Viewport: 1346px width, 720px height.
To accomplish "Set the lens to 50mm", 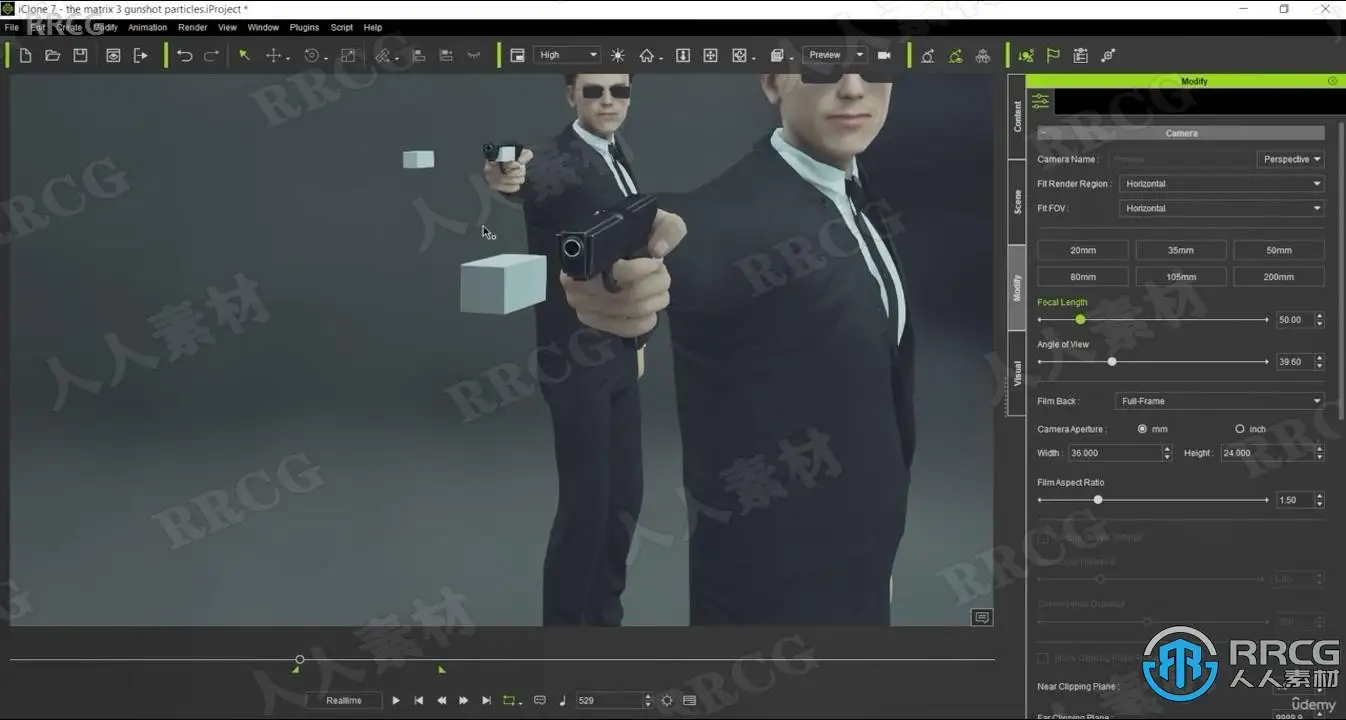I will (x=1278, y=250).
